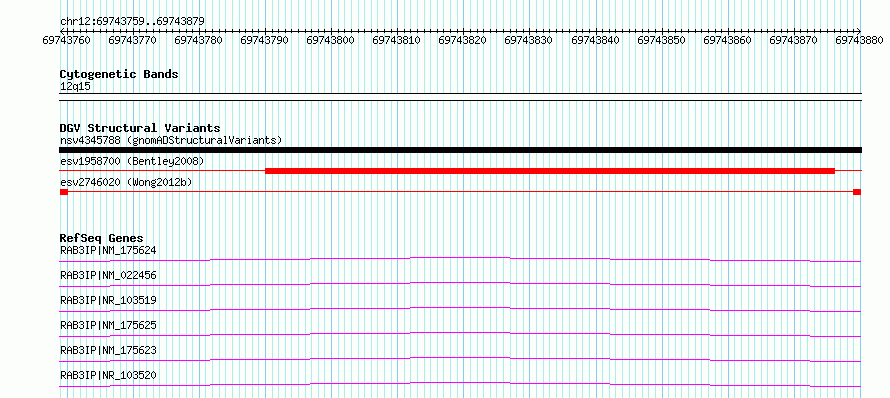Click the magenta intron line of NM_175625
The height and width of the screenshot is (398, 890).
pos(460,333)
